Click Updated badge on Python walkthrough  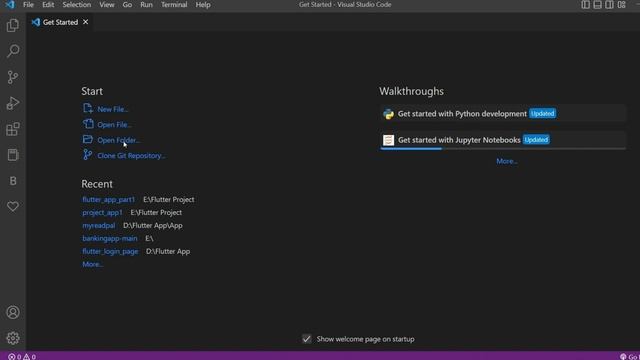tap(542, 113)
